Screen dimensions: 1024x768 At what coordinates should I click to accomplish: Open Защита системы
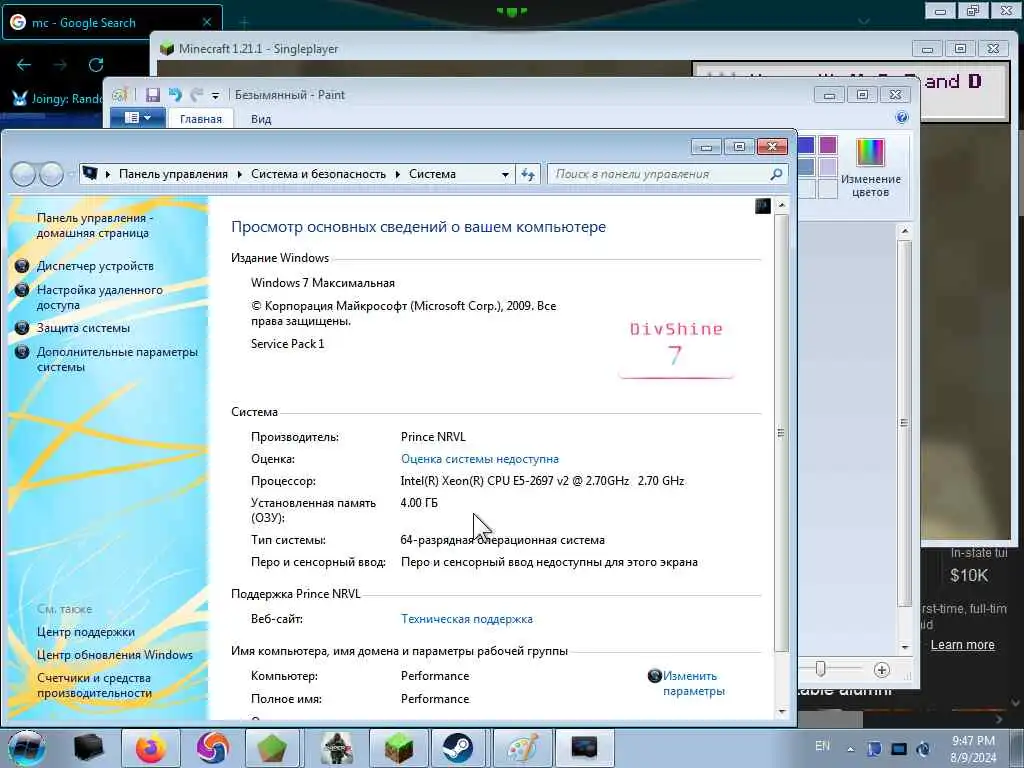click(x=83, y=328)
